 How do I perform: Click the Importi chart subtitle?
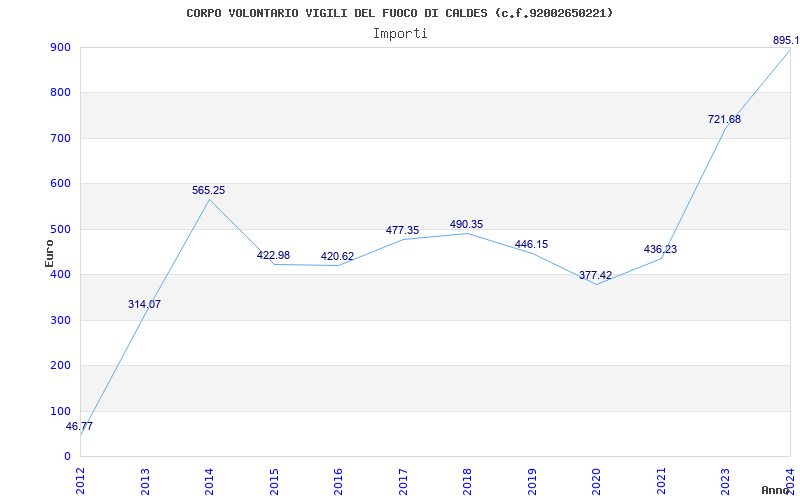coord(400,34)
